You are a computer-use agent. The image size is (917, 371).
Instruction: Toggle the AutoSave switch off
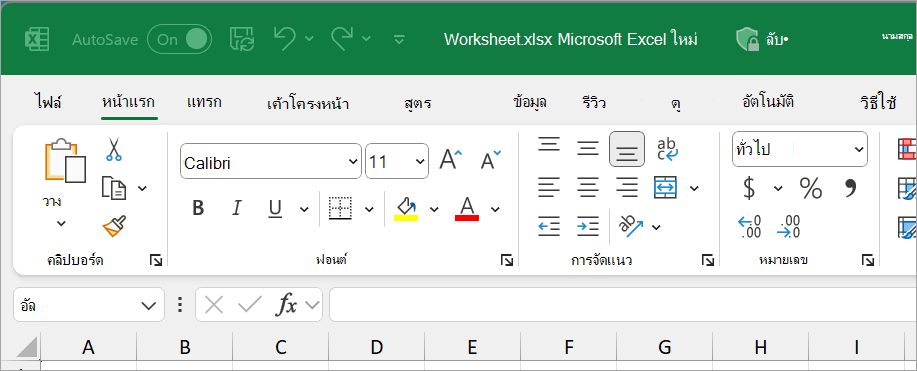(x=180, y=39)
